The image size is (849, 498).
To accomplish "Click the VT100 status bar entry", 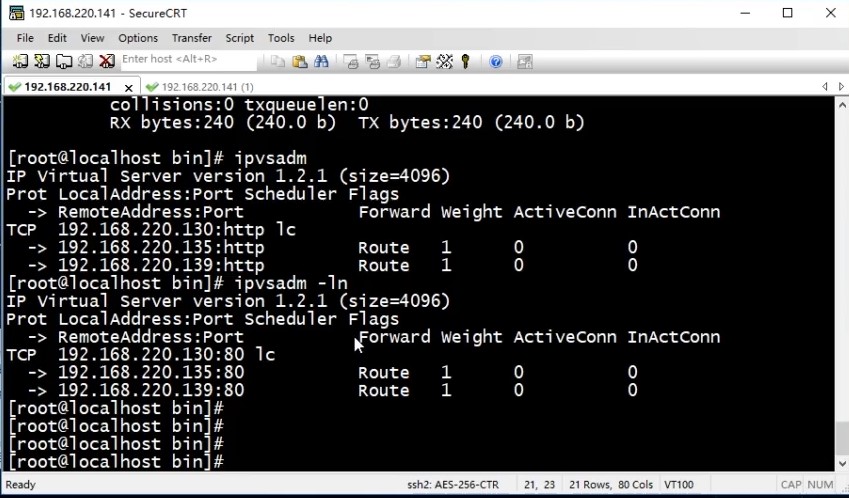I will tap(678, 484).
